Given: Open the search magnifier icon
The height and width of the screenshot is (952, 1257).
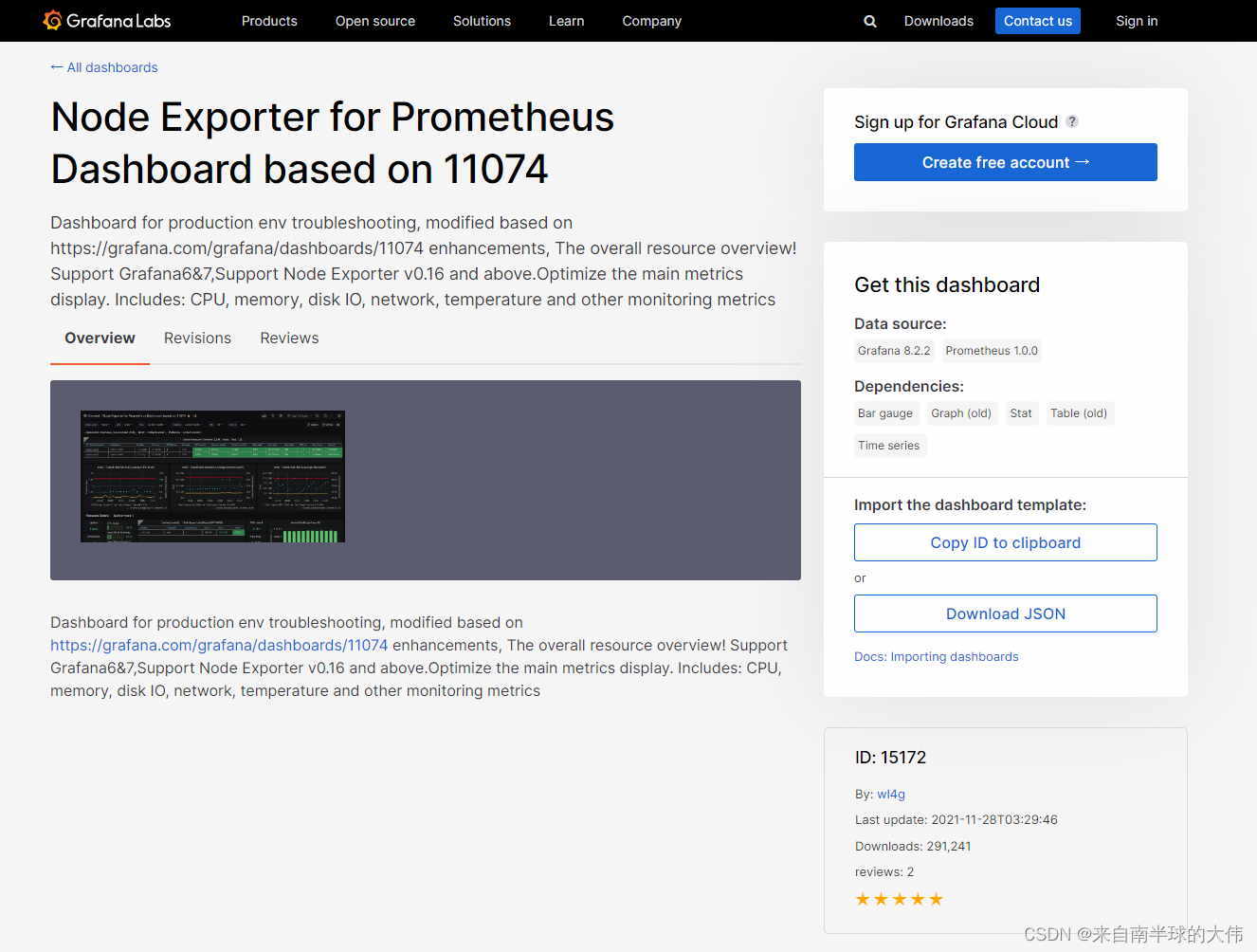Looking at the screenshot, I should 870,21.
